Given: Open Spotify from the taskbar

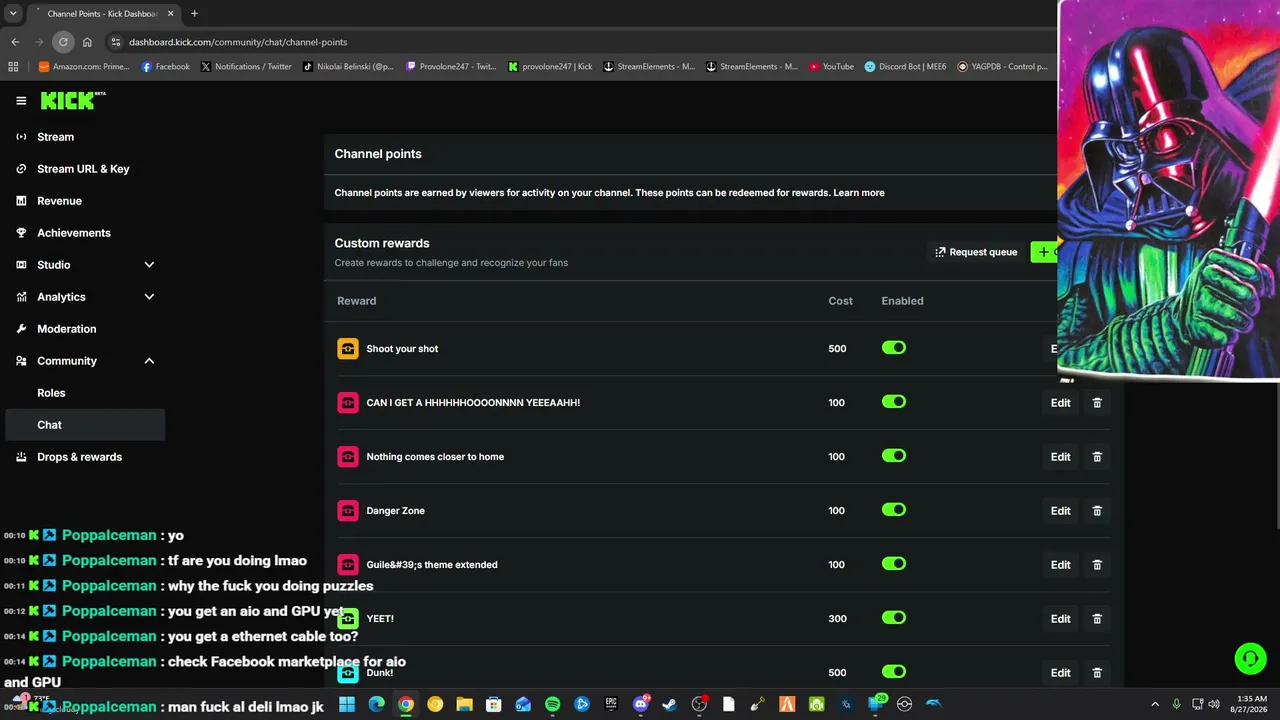Looking at the screenshot, I should tap(553, 704).
